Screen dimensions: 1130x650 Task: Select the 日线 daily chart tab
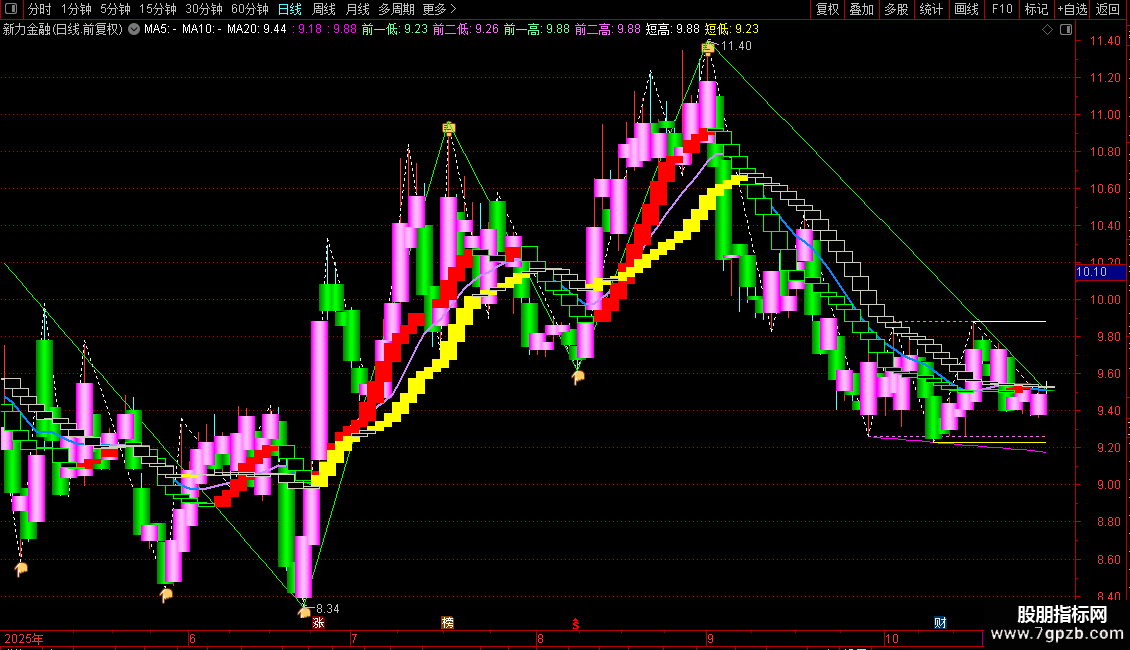click(290, 9)
